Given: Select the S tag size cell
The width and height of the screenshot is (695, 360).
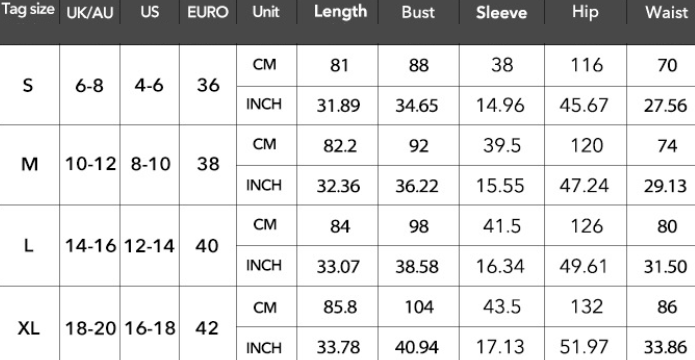Looking at the screenshot, I should [27, 85].
